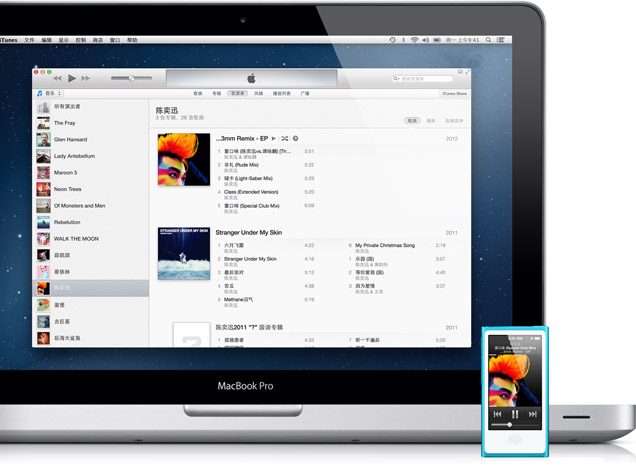Image resolution: width=636 pixels, height=471 pixels.
Task: Open the 窗口 menu in menu bar
Action: point(115,40)
